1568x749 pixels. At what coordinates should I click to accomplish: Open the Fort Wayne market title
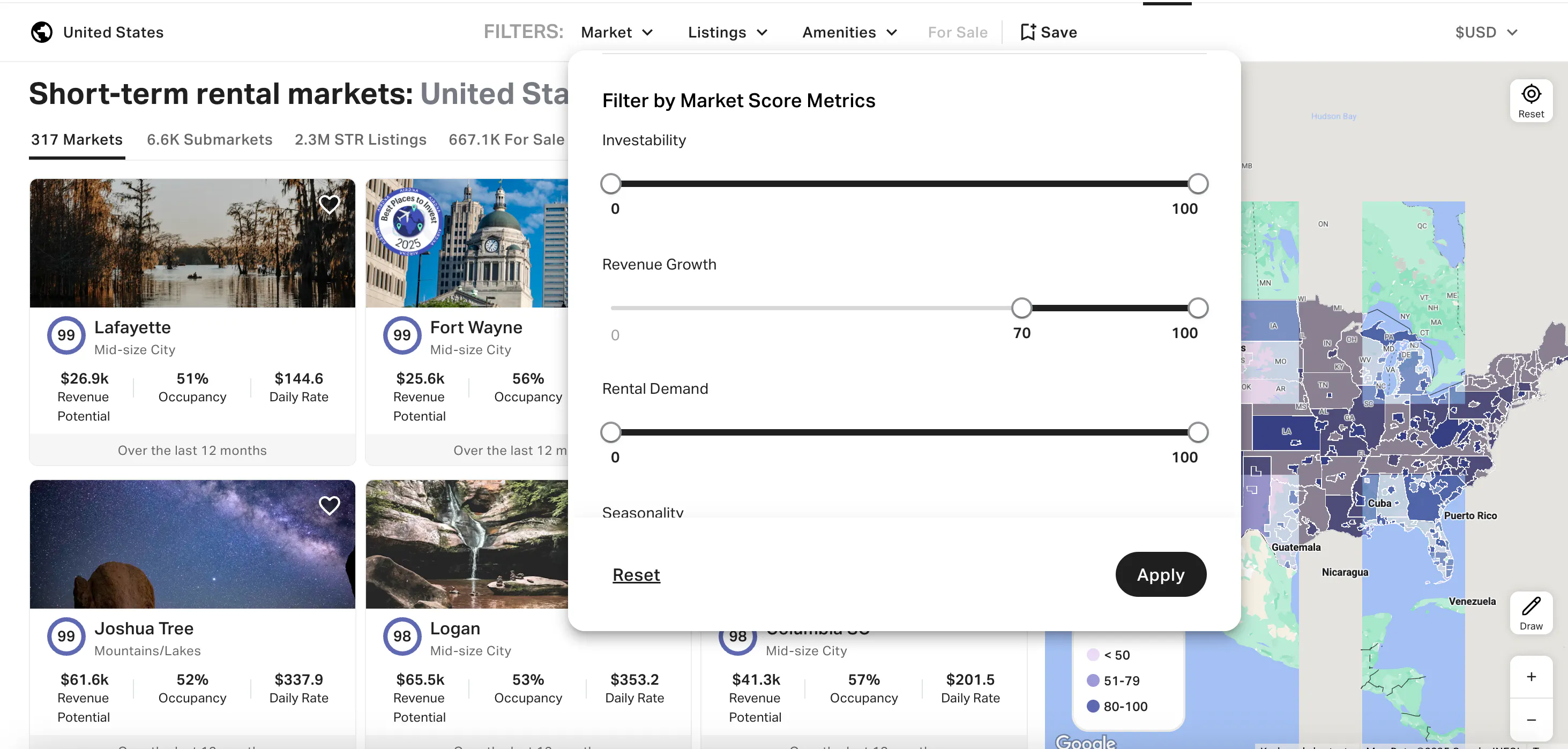click(x=476, y=327)
